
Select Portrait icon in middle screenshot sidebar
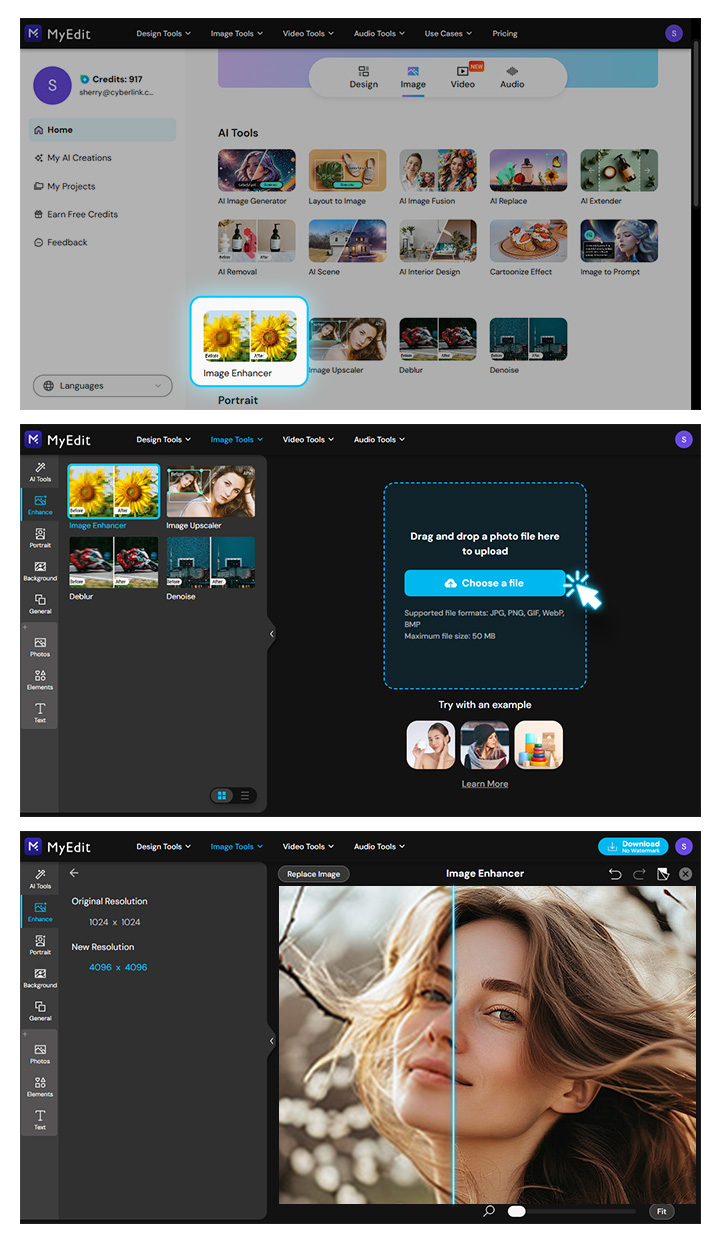click(x=40, y=538)
